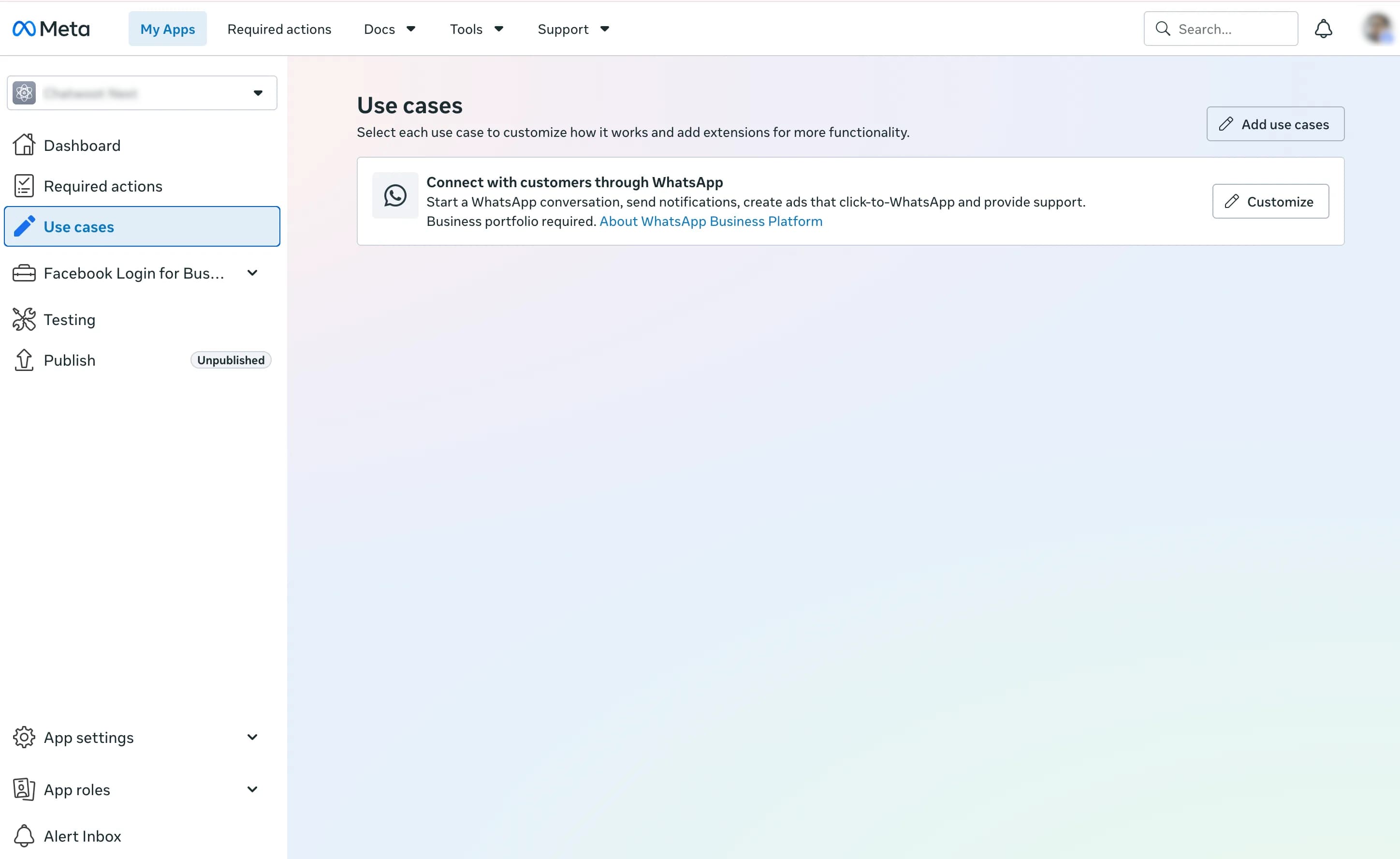Image resolution: width=1400 pixels, height=859 pixels.
Task: Focus the Search input field
Action: 1221,29
